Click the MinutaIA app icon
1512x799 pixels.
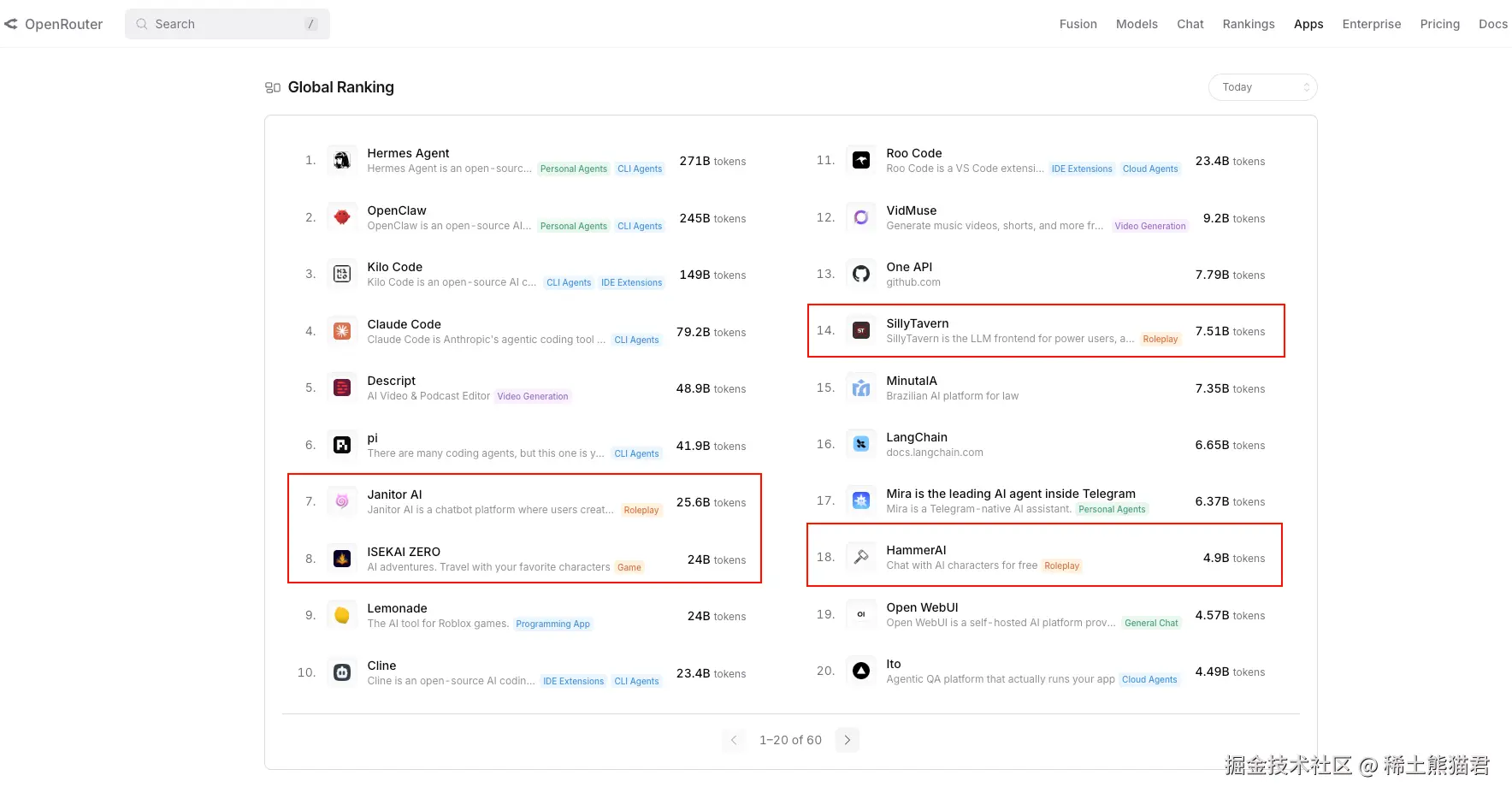pyautogui.click(x=861, y=388)
